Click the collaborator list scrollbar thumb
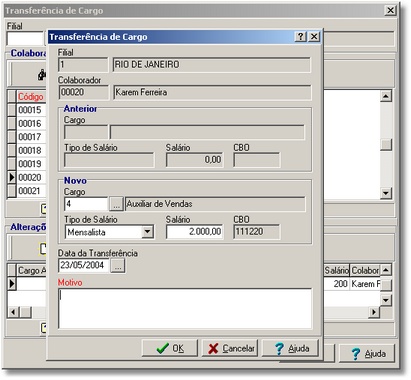The image size is (411, 380). [x=386, y=144]
